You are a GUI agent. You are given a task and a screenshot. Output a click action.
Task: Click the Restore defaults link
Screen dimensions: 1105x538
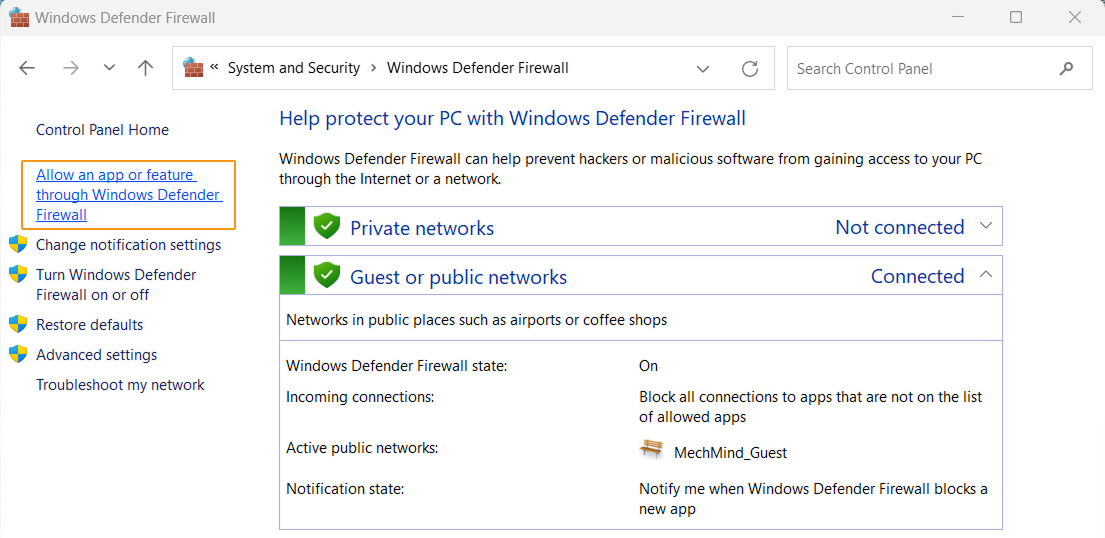[x=89, y=325]
